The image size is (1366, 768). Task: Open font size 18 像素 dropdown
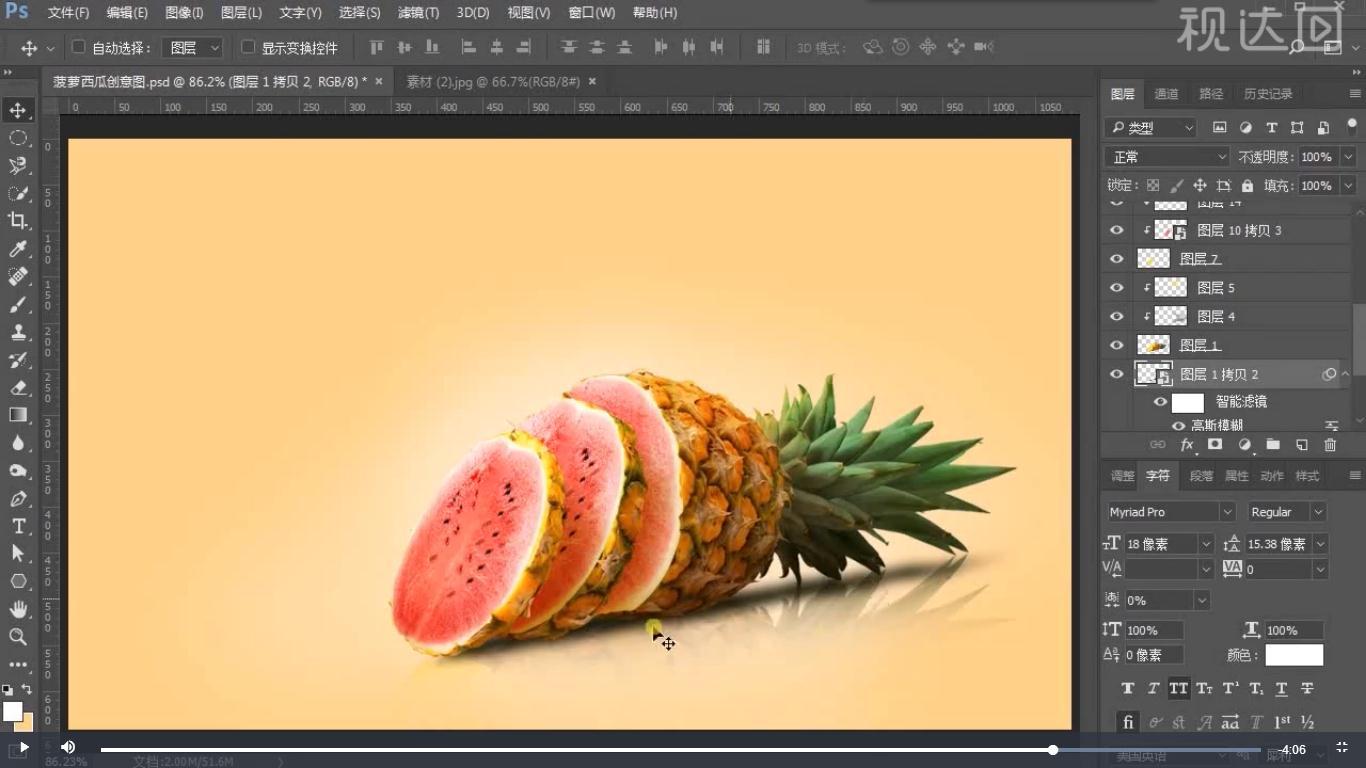pos(1206,544)
